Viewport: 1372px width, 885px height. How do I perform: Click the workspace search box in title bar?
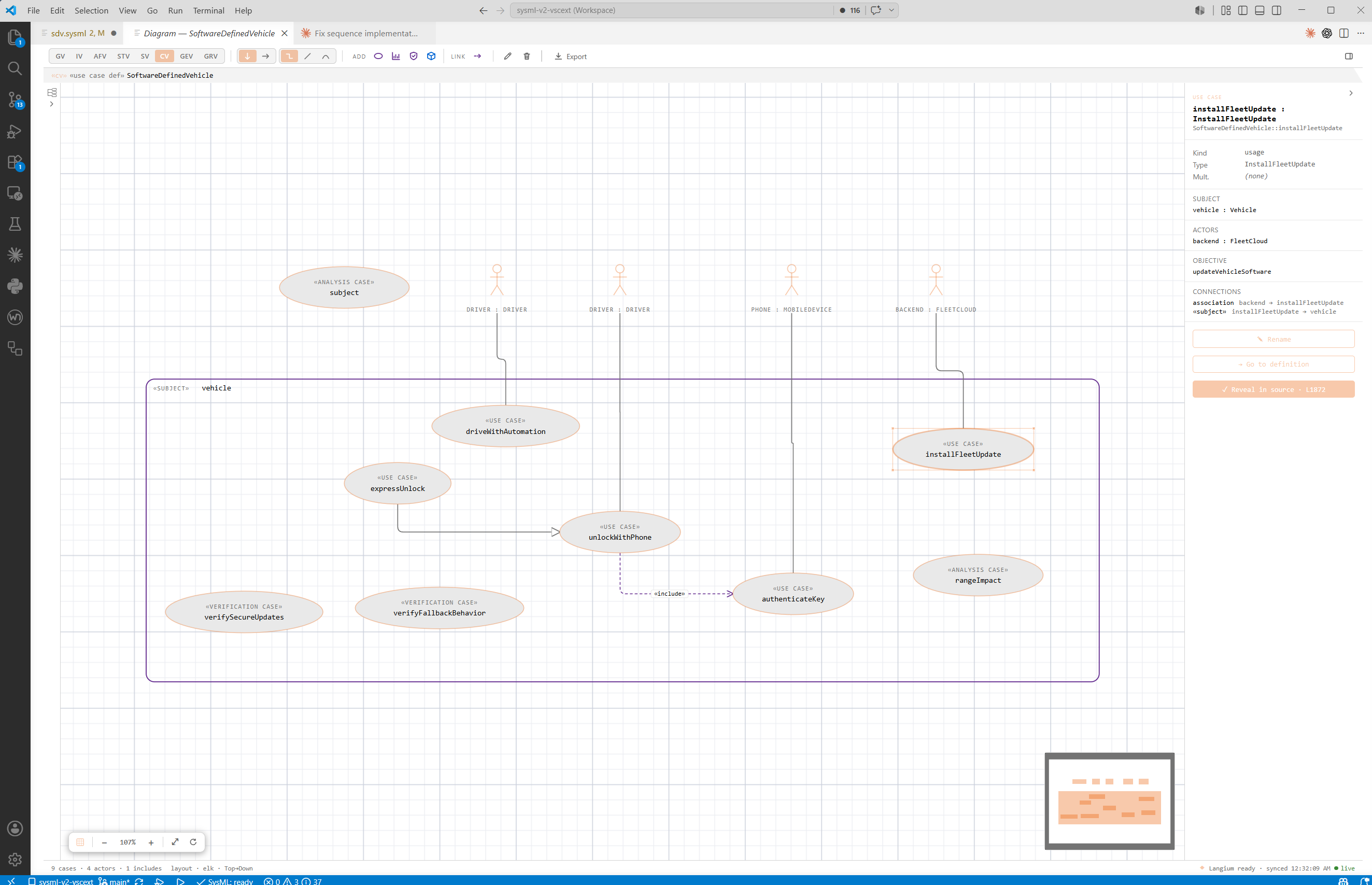[671, 10]
